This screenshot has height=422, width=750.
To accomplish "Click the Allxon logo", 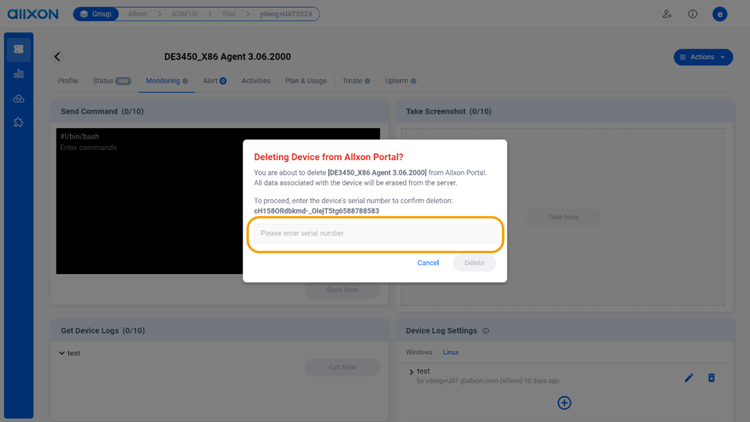I will coord(33,14).
